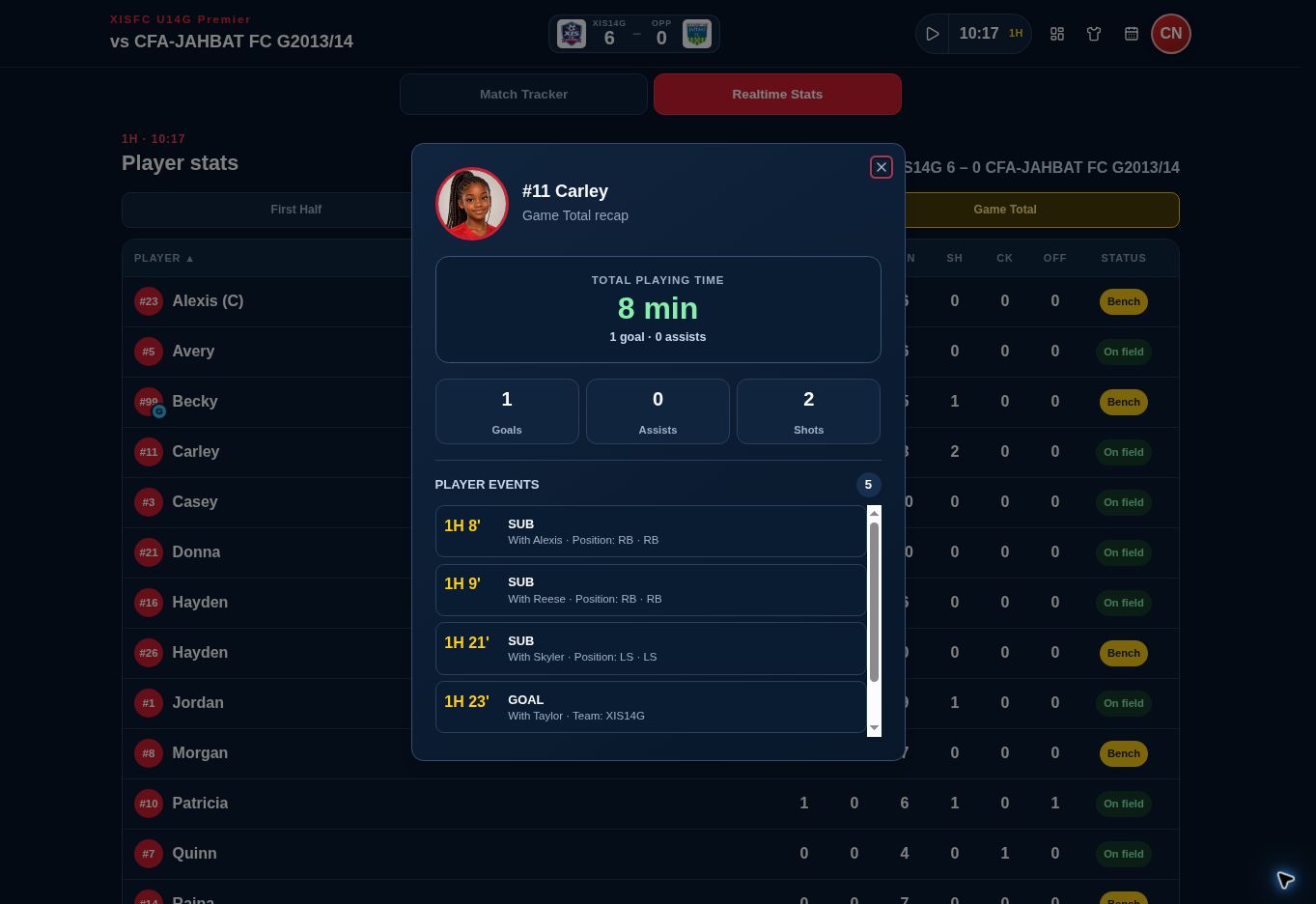Click the events list scroll-down arrow
The image size is (1316, 904).
pos(874,728)
